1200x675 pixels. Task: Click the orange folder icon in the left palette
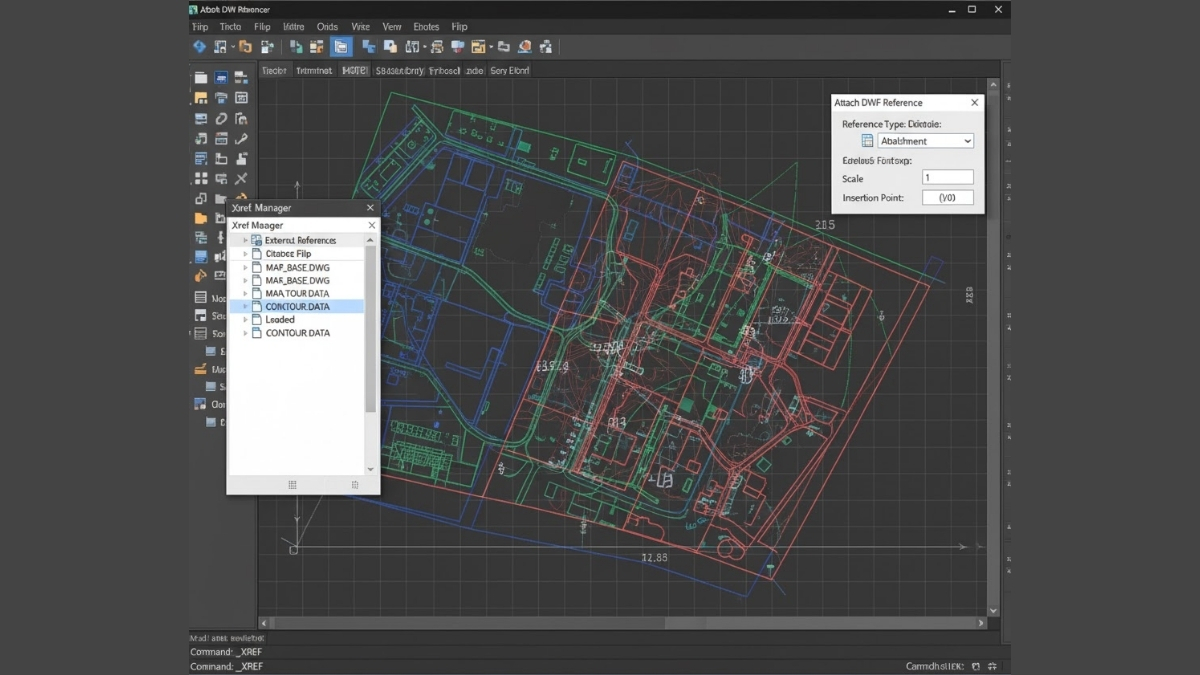pyautogui.click(x=201, y=219)
